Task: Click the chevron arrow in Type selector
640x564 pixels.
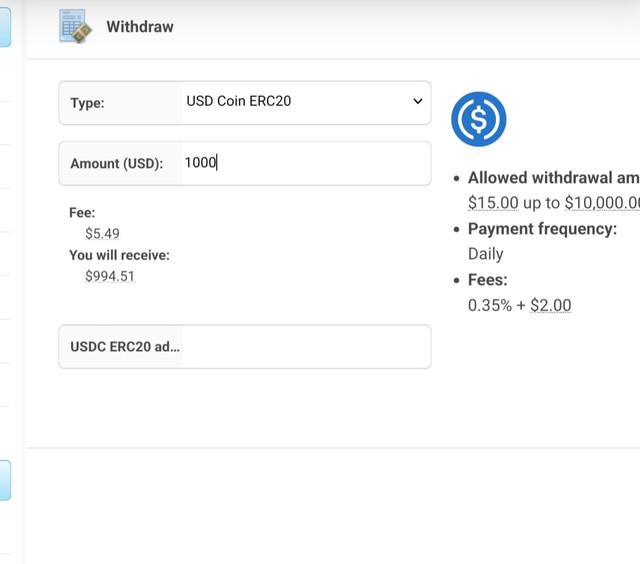Action: (417, 102)
